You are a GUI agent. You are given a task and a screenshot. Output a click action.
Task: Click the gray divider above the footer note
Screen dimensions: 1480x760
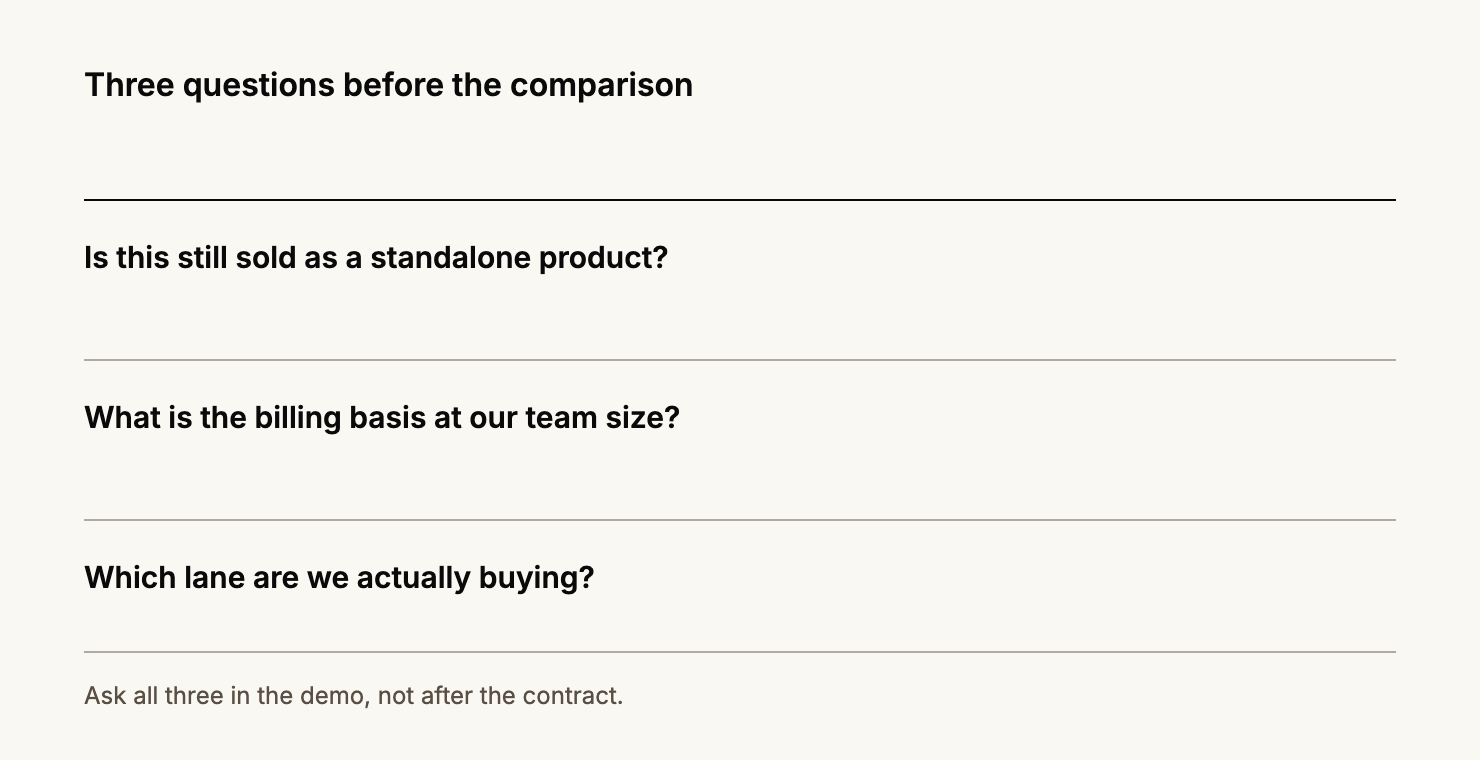pos(740,652)
